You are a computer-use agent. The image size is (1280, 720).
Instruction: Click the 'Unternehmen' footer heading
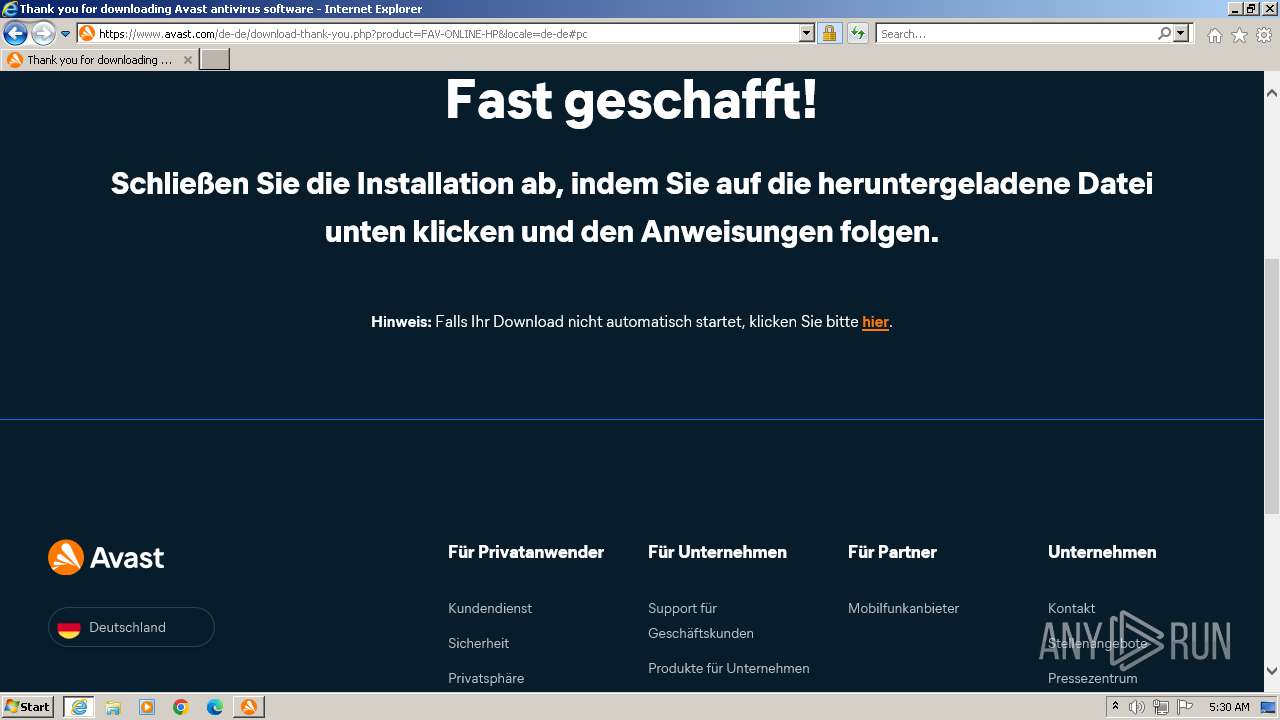pyautogui.click(x=1102, y=552)
